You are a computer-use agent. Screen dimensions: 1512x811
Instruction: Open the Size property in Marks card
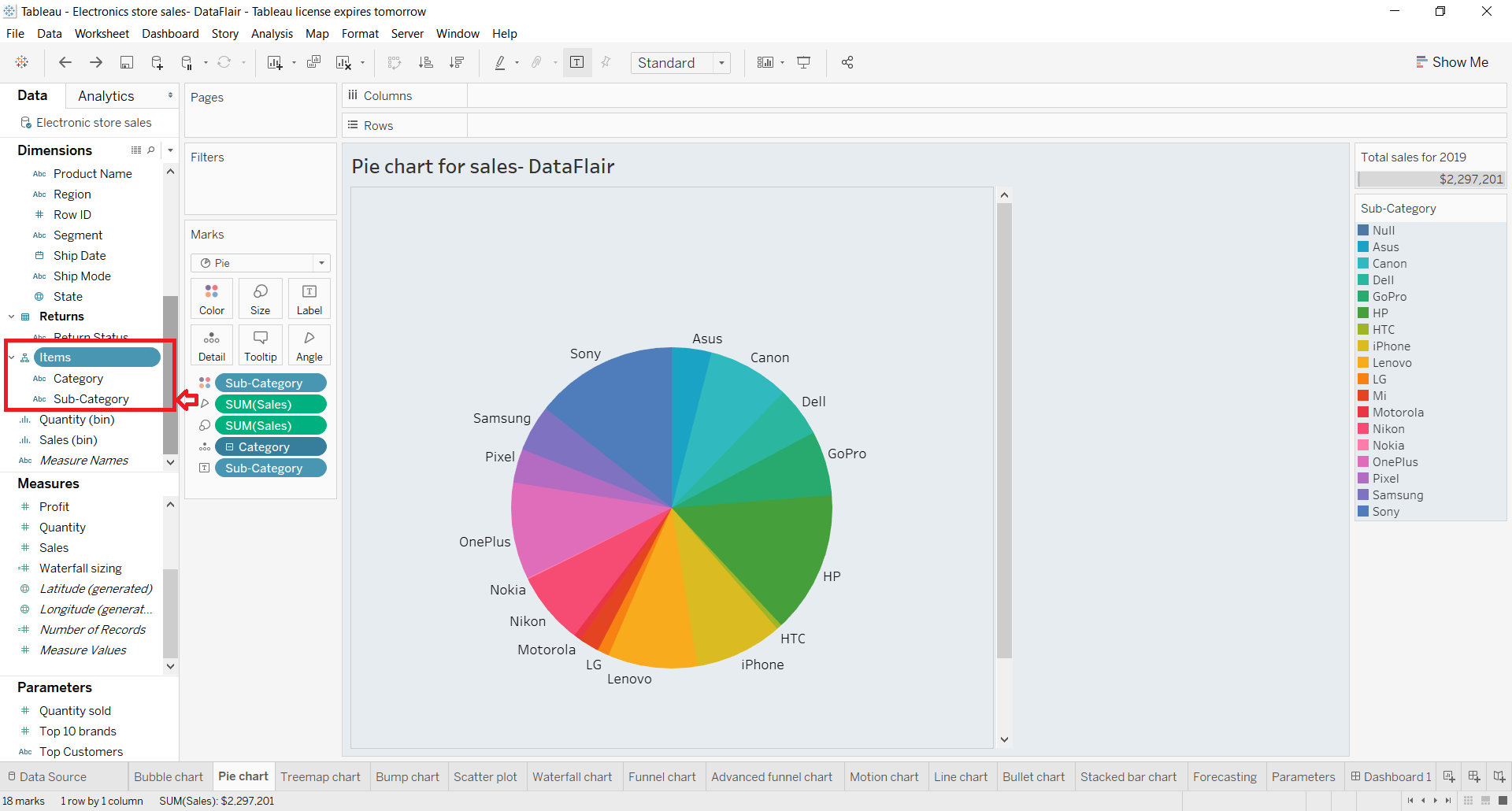tap(260, 298)
